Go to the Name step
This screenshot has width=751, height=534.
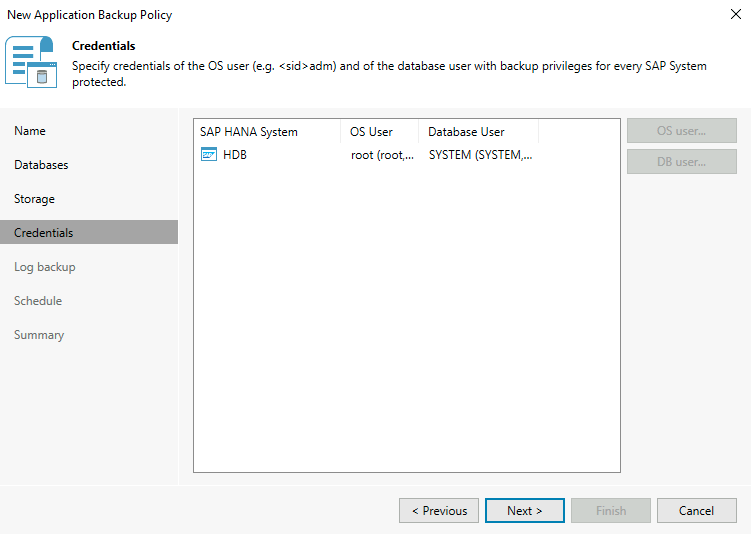pos(30,131)
